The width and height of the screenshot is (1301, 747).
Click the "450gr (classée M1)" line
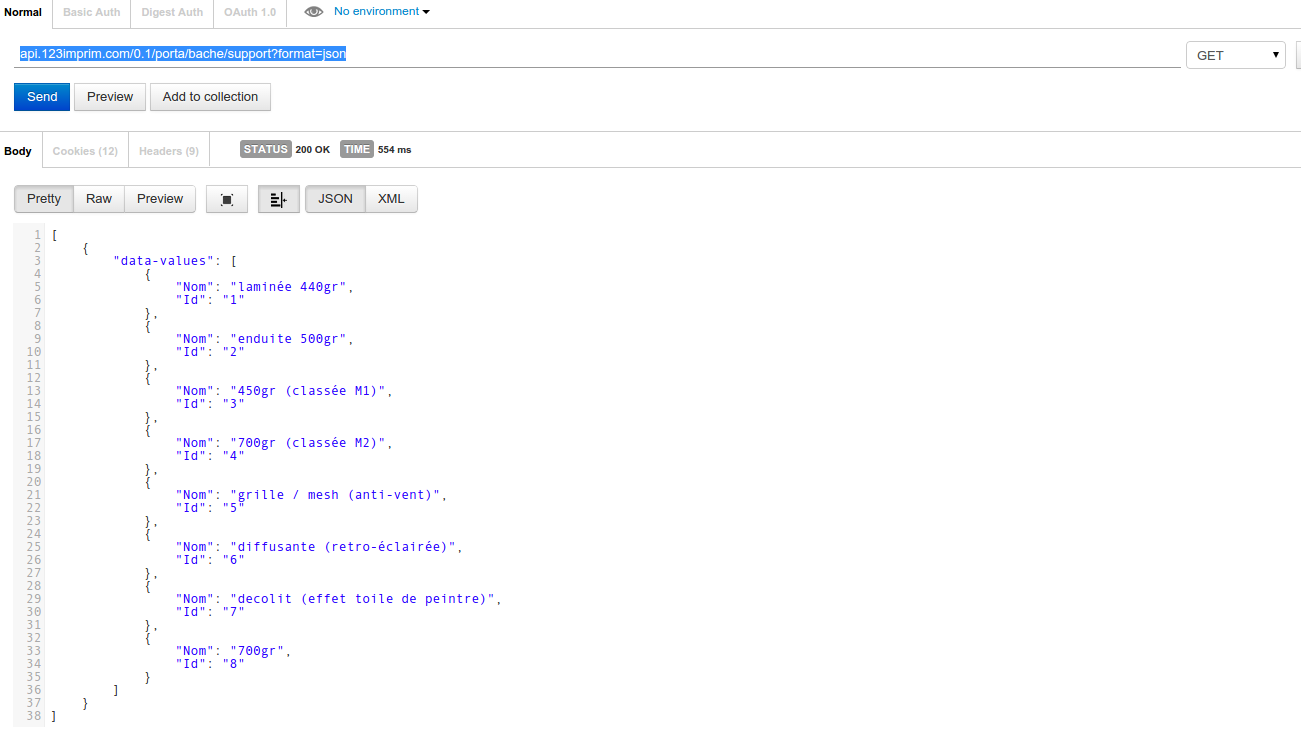click(284, 391)
